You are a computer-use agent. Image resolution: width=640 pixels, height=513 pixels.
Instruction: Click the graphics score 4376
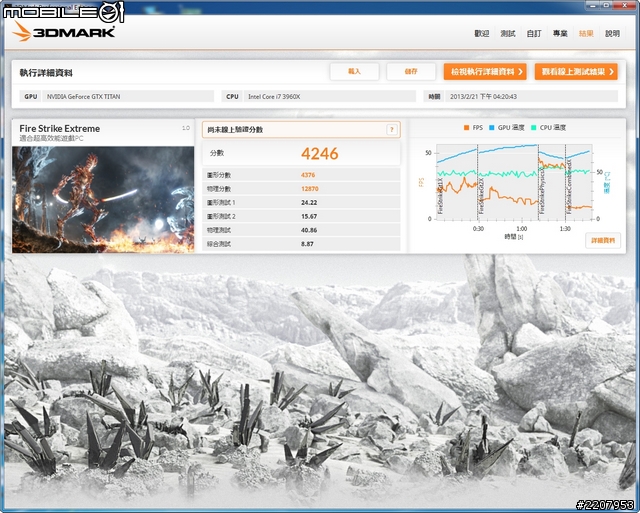[308, 175]
